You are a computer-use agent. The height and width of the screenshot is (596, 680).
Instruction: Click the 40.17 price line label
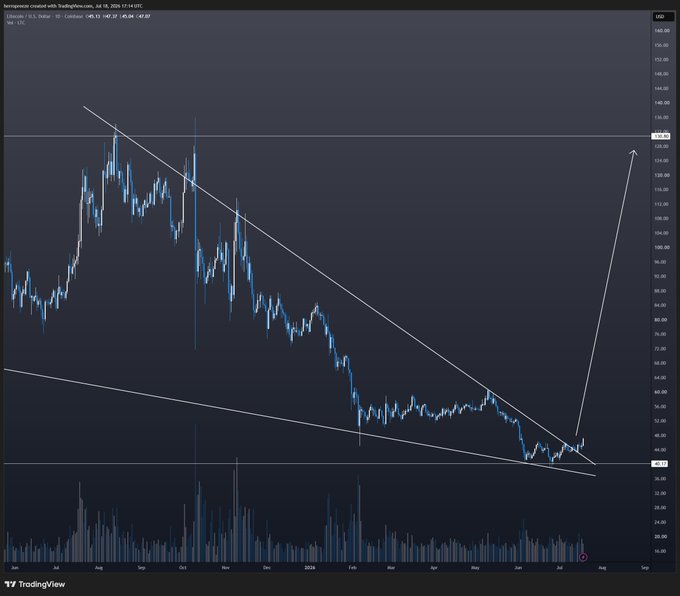coord(660,464)
